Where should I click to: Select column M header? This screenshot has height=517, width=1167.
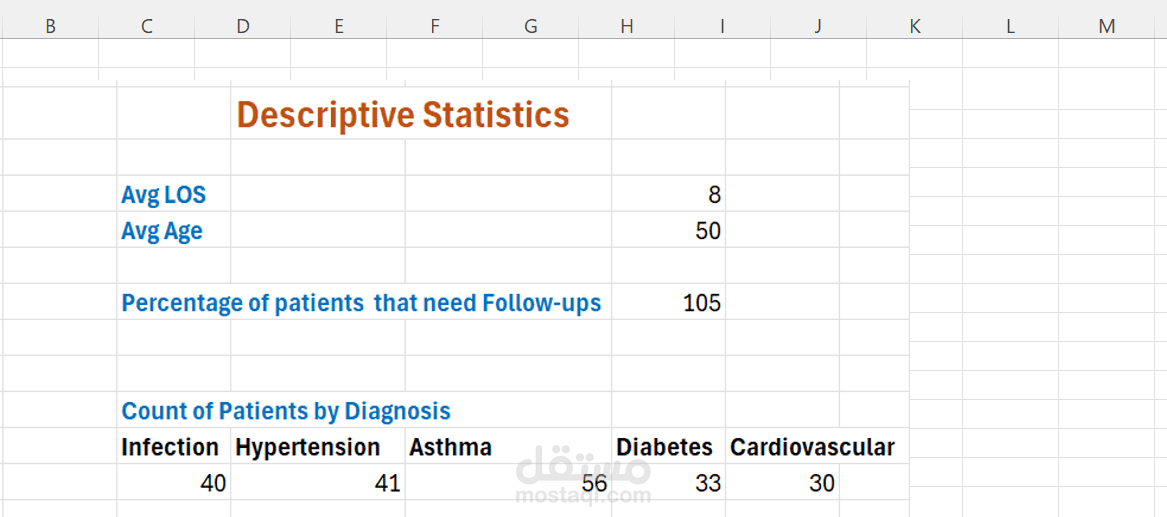[1106, 27]
